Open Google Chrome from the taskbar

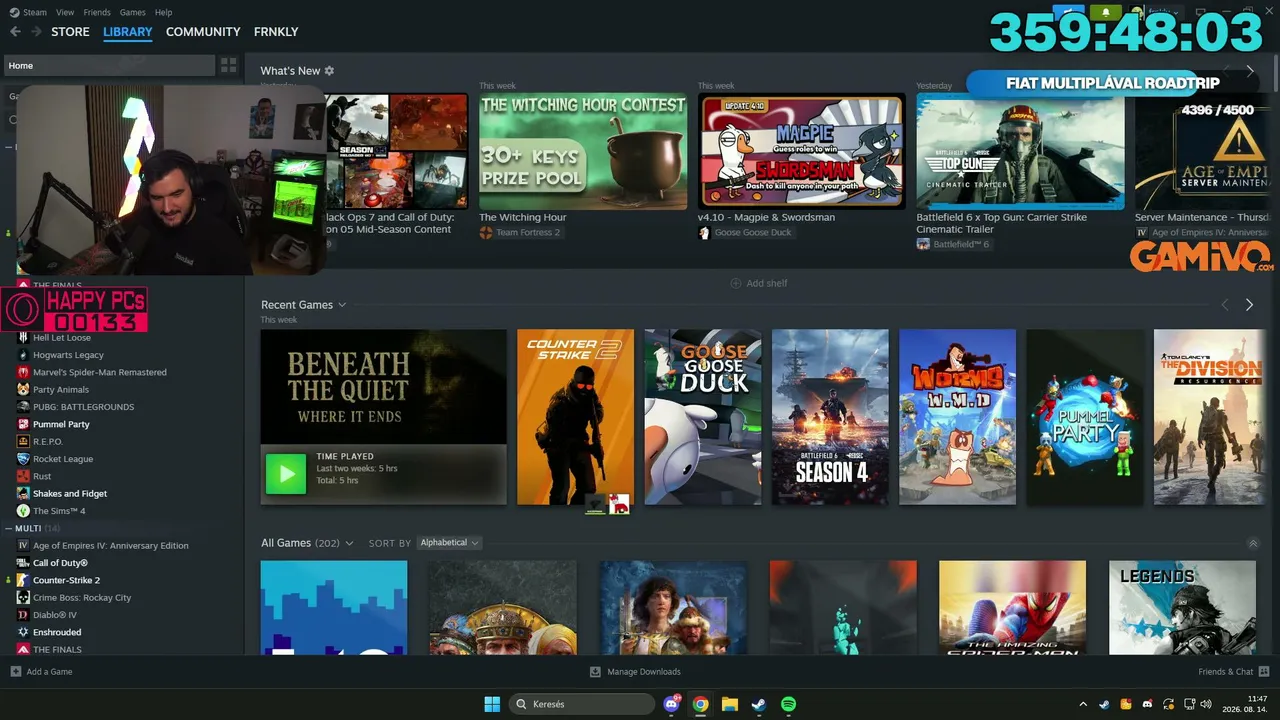(701, 704)
